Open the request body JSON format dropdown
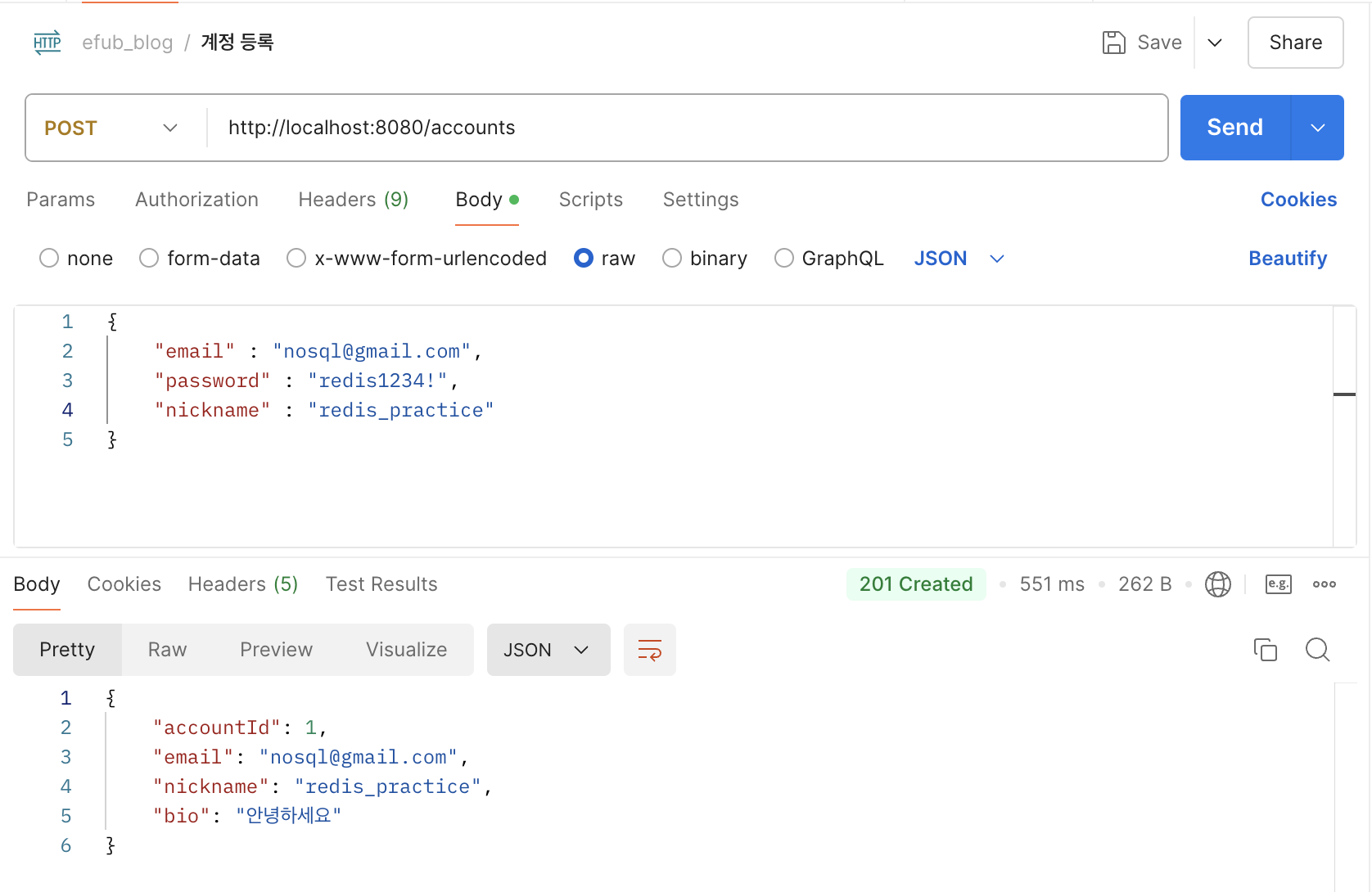The height and width of the screenshot is (892, 1372). pos(959,259)
